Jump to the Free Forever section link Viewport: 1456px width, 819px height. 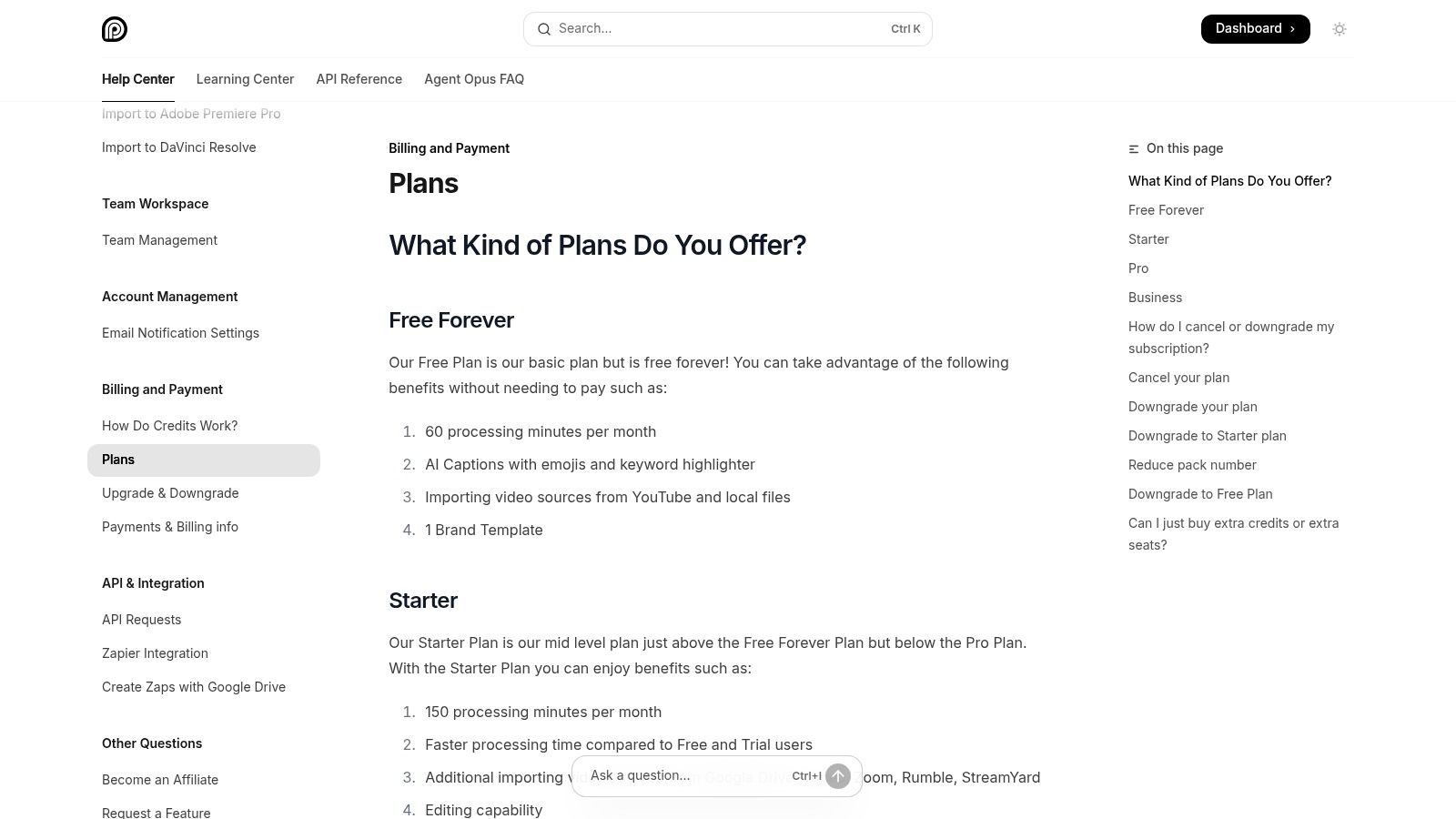(1166, 210)
